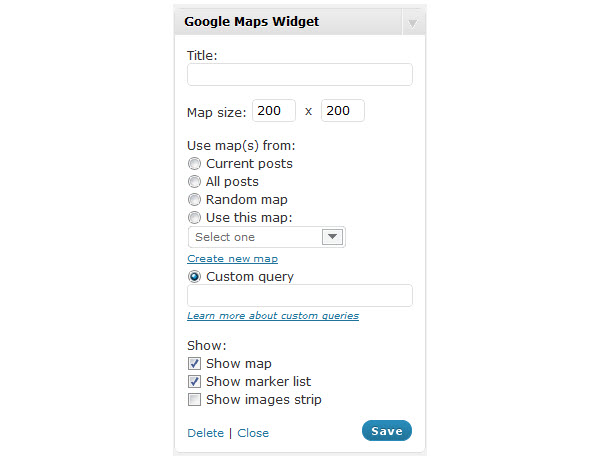Open the Create new map link
Image resolution: width=600 pixels, height=460 pixels.
click(232, 259)
